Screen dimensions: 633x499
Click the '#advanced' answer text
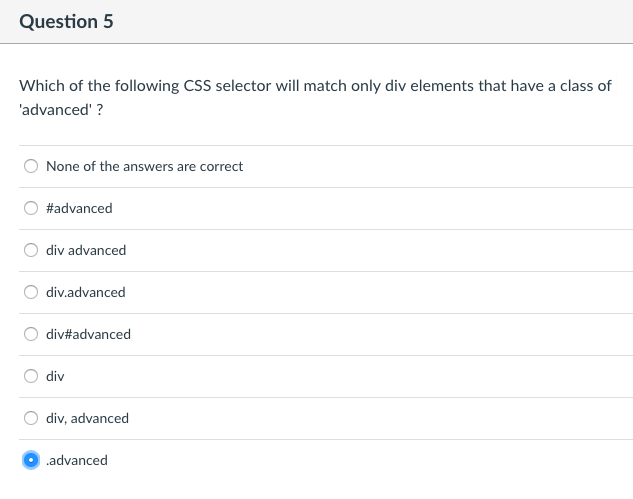click(79, 208)
